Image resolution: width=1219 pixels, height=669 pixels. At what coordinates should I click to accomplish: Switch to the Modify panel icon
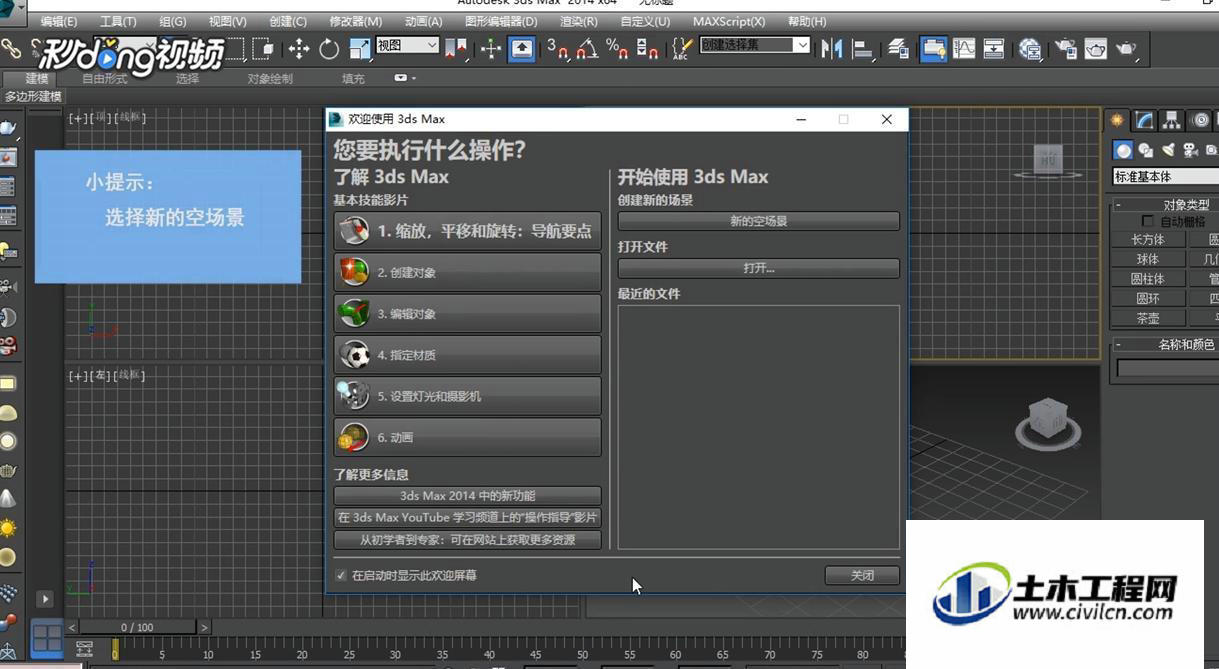click(x=1145, y=120)
